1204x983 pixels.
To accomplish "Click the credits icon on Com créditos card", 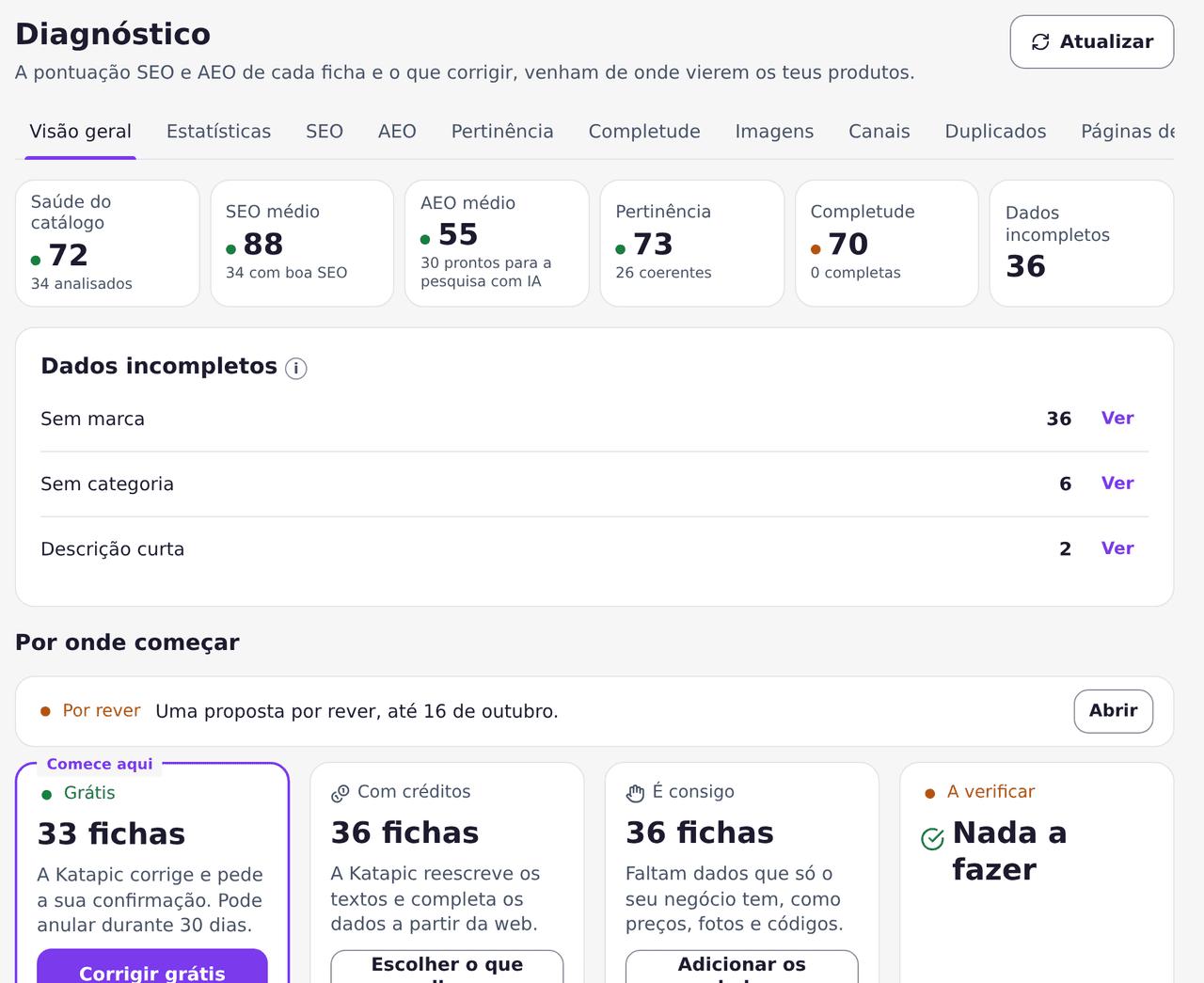I will pyautogui.click(x=341, y=793).
